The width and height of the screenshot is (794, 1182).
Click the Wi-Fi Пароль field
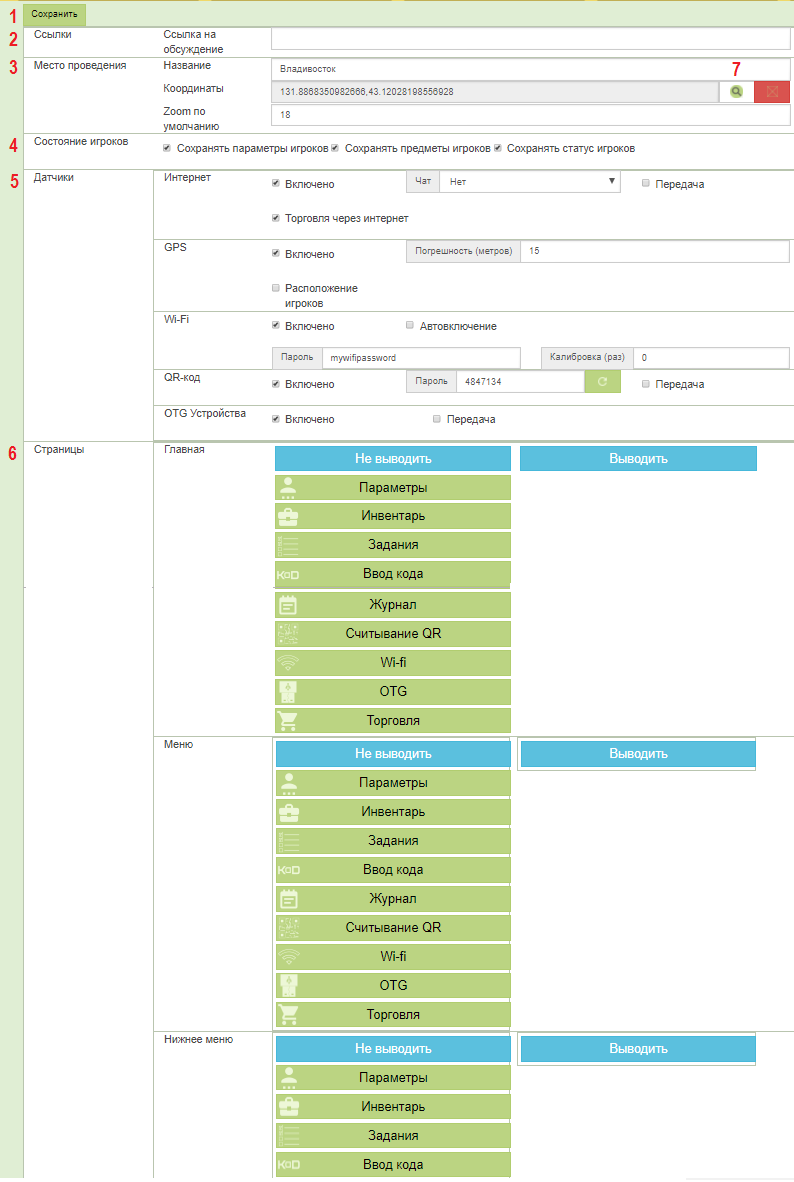[x=421, y=358]
